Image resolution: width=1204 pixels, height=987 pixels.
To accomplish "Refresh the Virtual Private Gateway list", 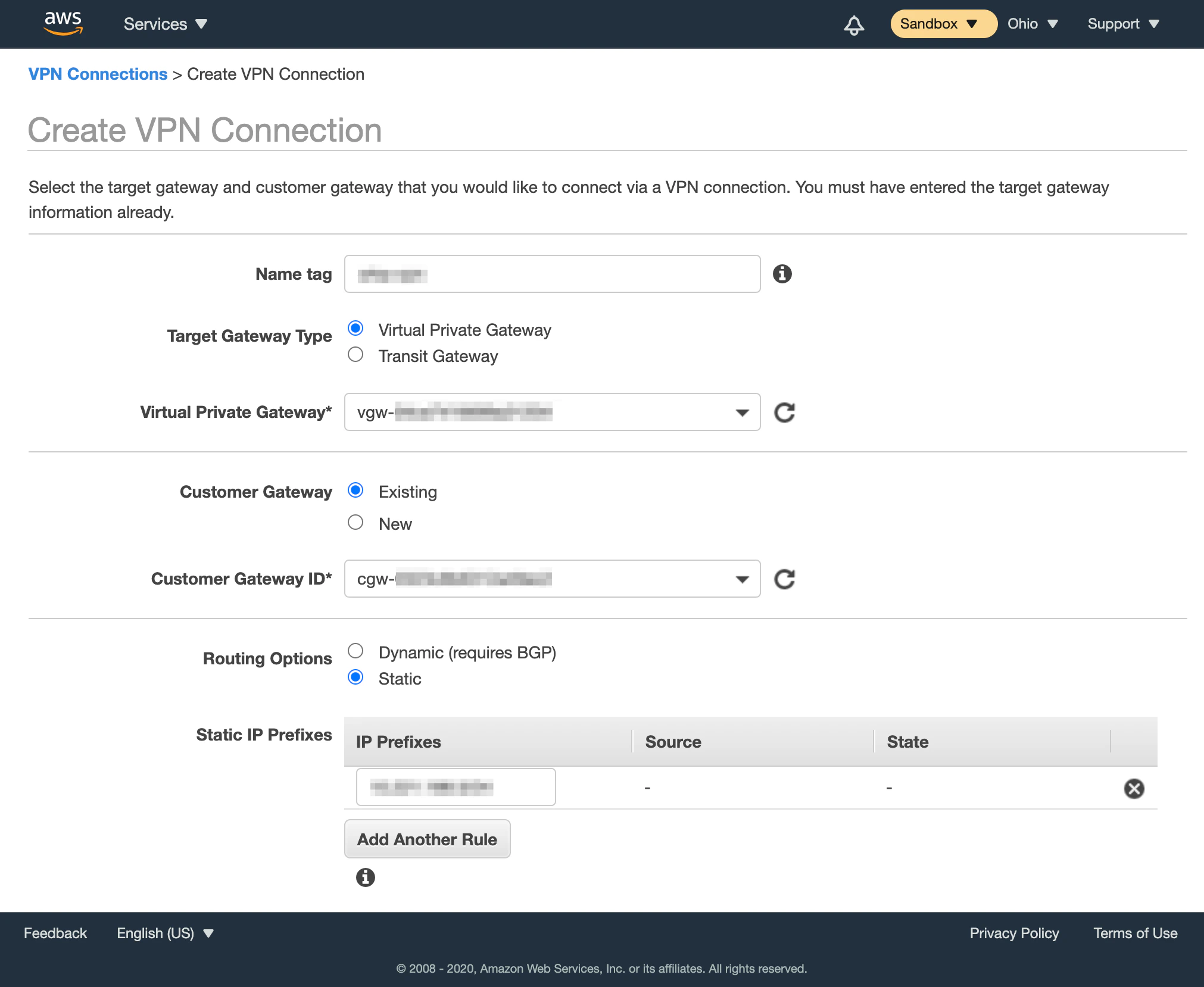I will 785,412.
